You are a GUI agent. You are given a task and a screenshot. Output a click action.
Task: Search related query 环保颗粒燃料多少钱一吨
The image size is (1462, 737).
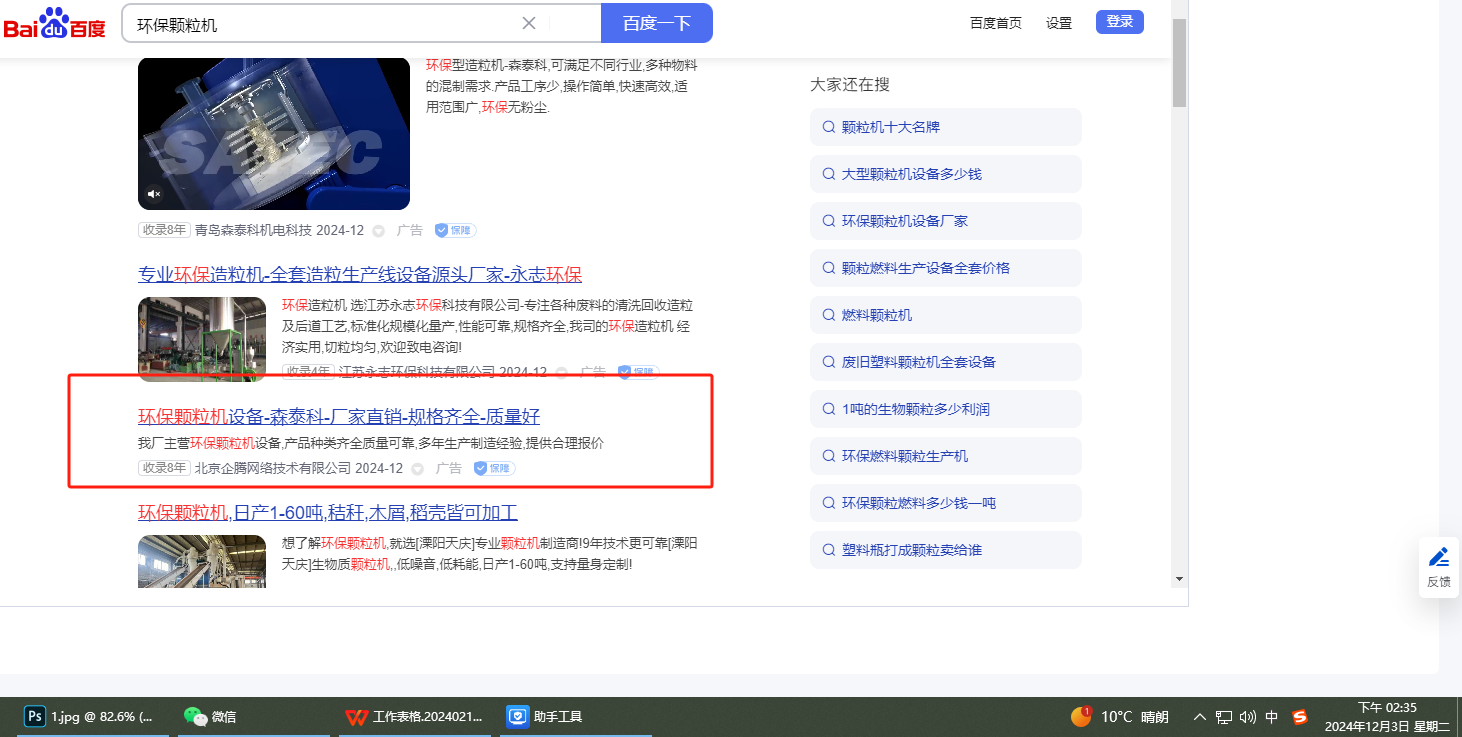946,503
